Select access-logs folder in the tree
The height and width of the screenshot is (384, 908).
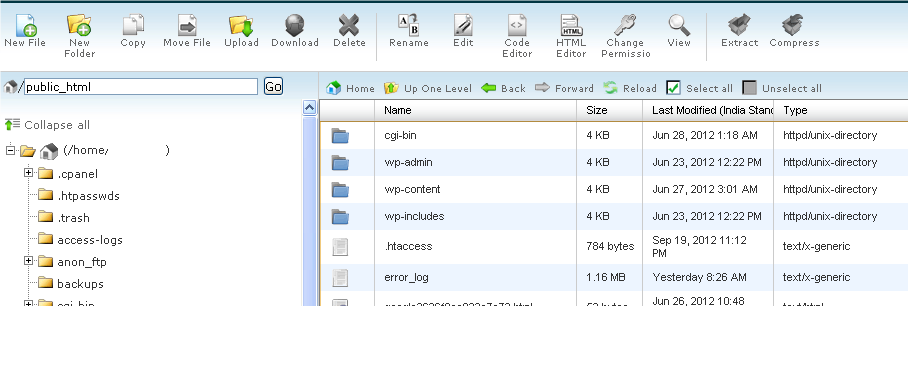pyautogui.click(x=90, y=240)
